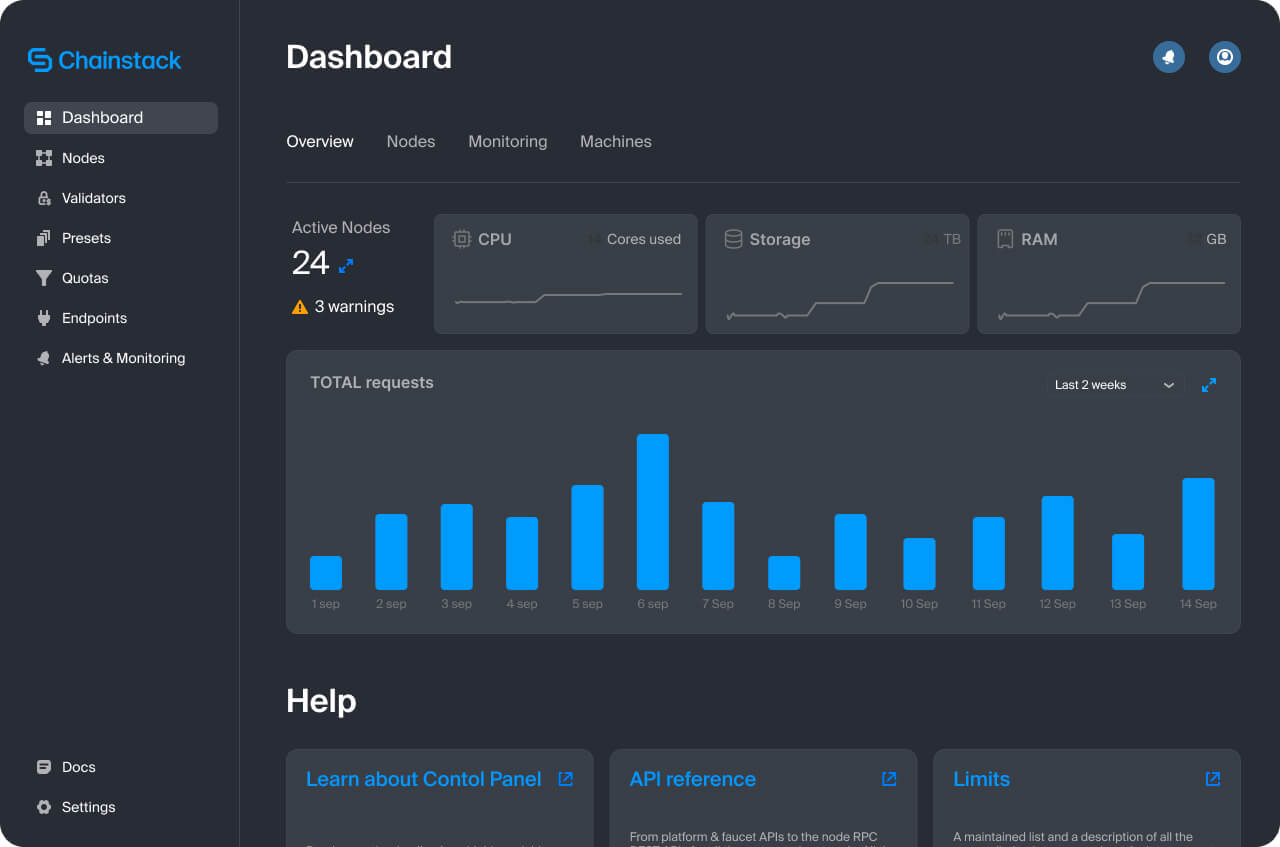This screenshot has width=1280, height=847.
Task: Open the Last 2 weeks dropdown
Action: pyautogui.click(x=1114, y=385)
